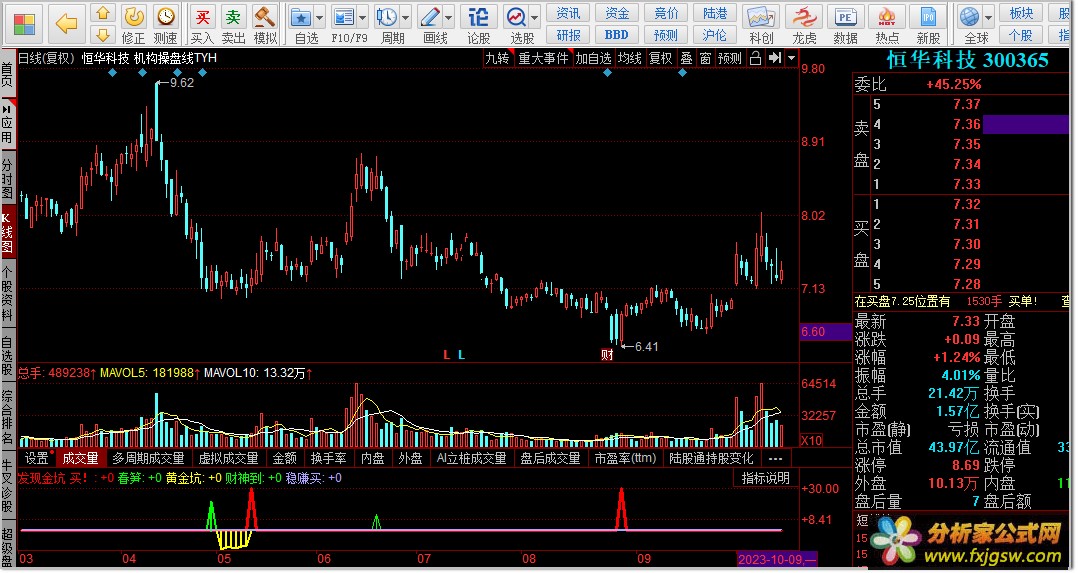Open the 论股 discussion icon
1078x573 pixels.
(478, 24)
